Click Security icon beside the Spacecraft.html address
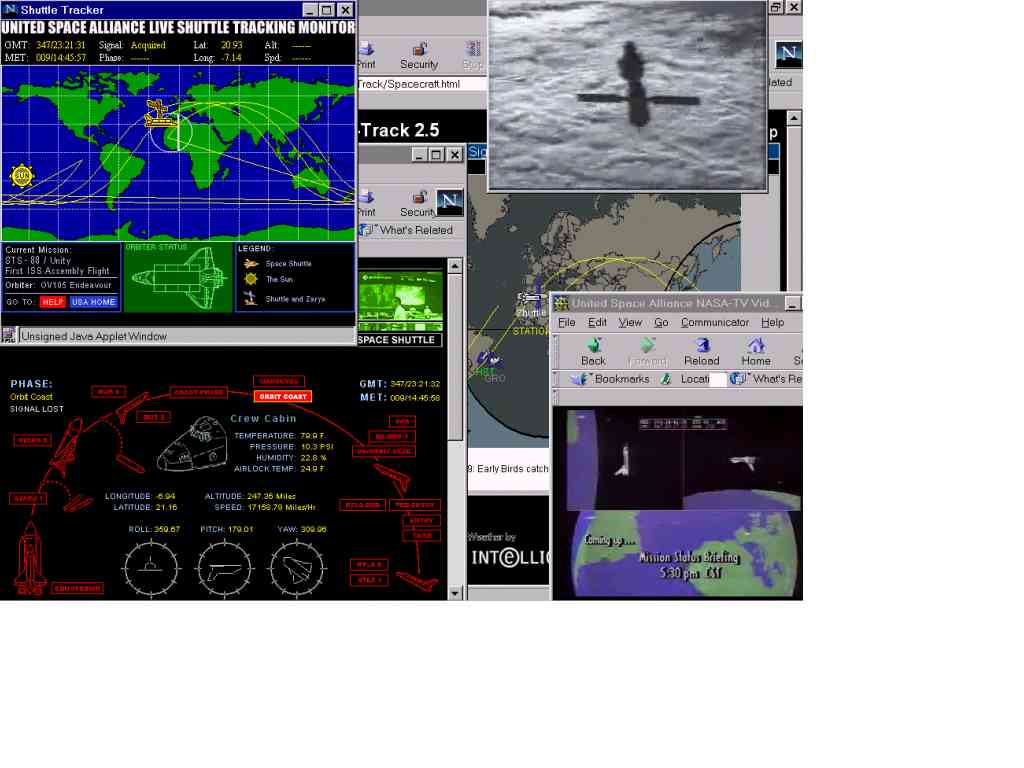The width and height of the screenshot is (1024, 768). tap(419, 56)
